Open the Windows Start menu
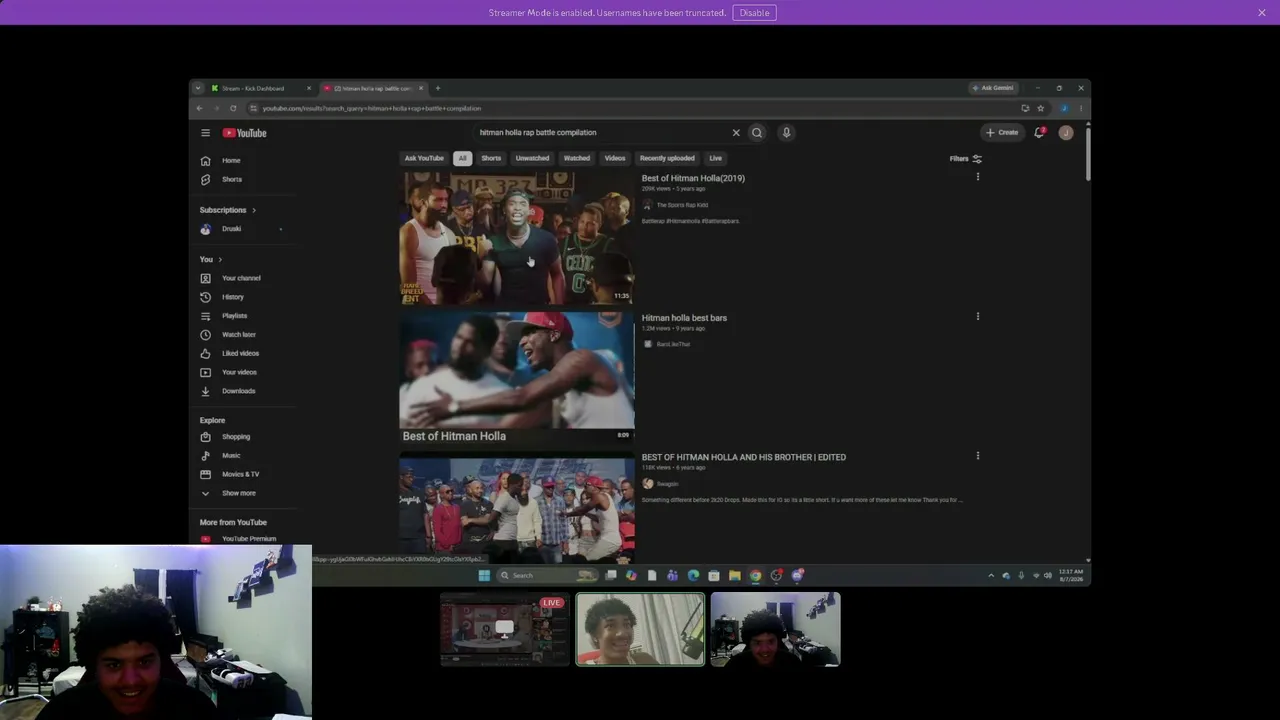This screenshot has height=720, width=1280. point(484,576)
